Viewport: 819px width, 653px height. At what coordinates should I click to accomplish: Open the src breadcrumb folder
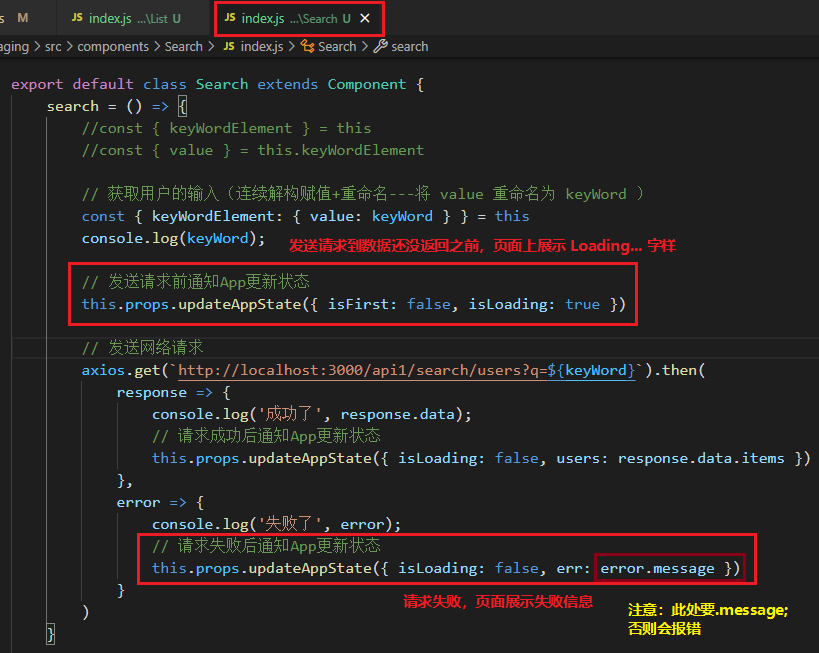(53, 46)
